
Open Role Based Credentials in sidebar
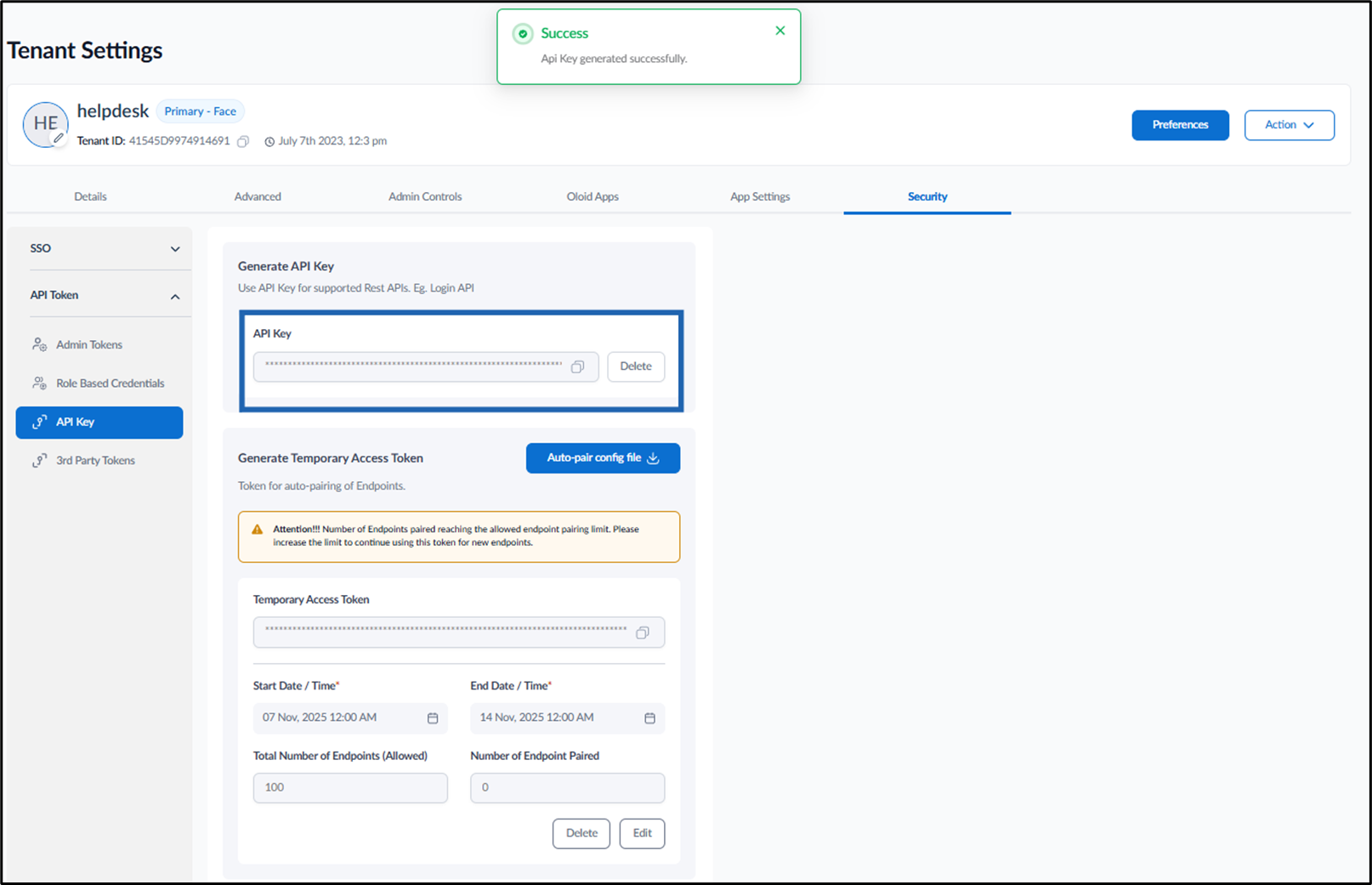99,383
